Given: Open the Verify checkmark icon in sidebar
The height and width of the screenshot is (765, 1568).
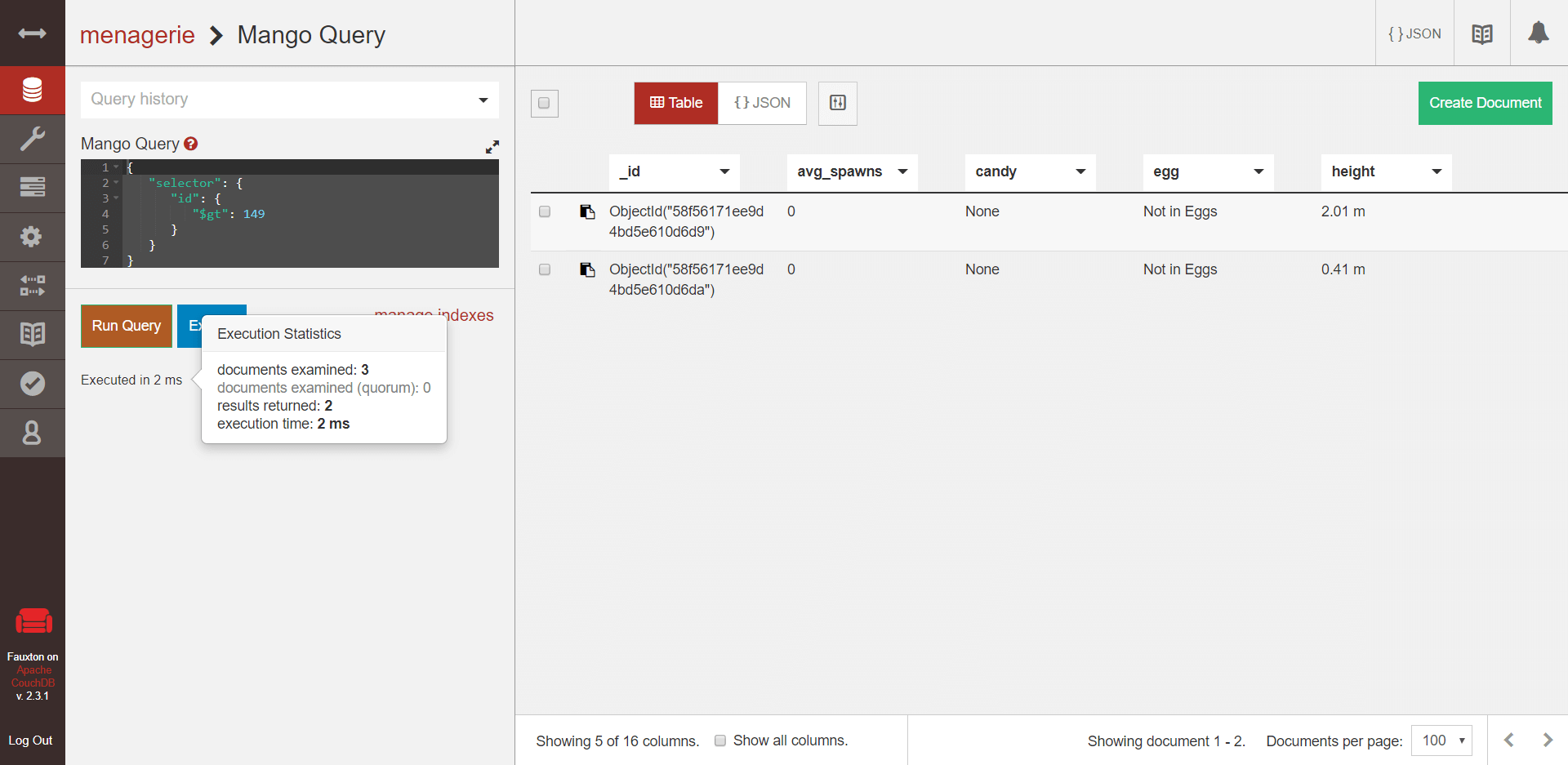Looking at the screenshot, I should tap(33, 384).
